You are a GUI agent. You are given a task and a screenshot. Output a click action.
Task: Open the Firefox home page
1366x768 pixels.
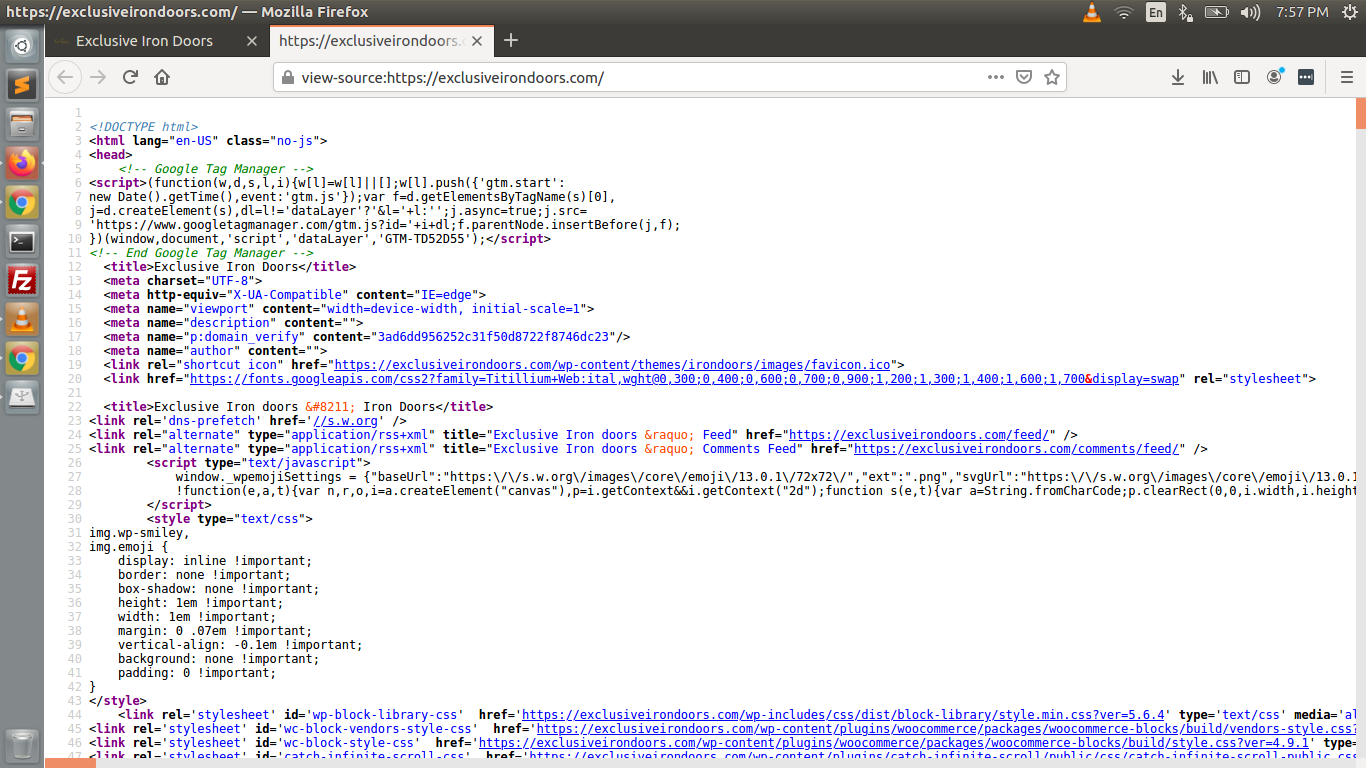[x=162, y=77]
